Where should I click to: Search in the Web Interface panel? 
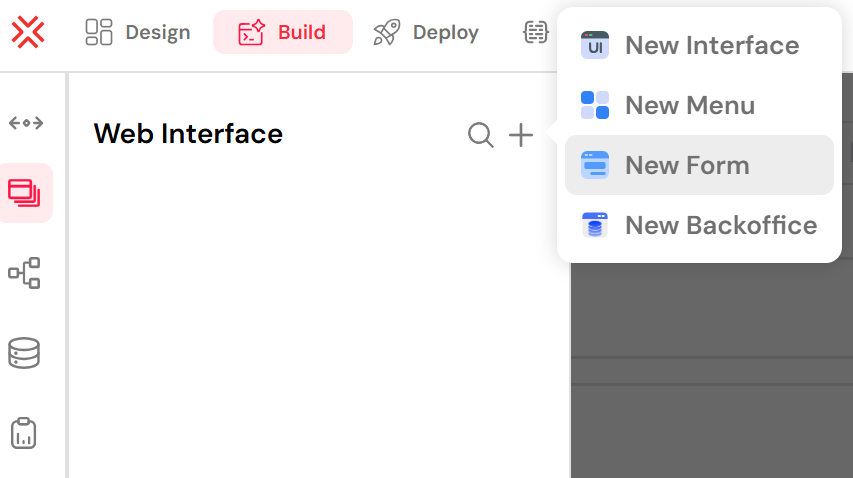coord(481,135)
